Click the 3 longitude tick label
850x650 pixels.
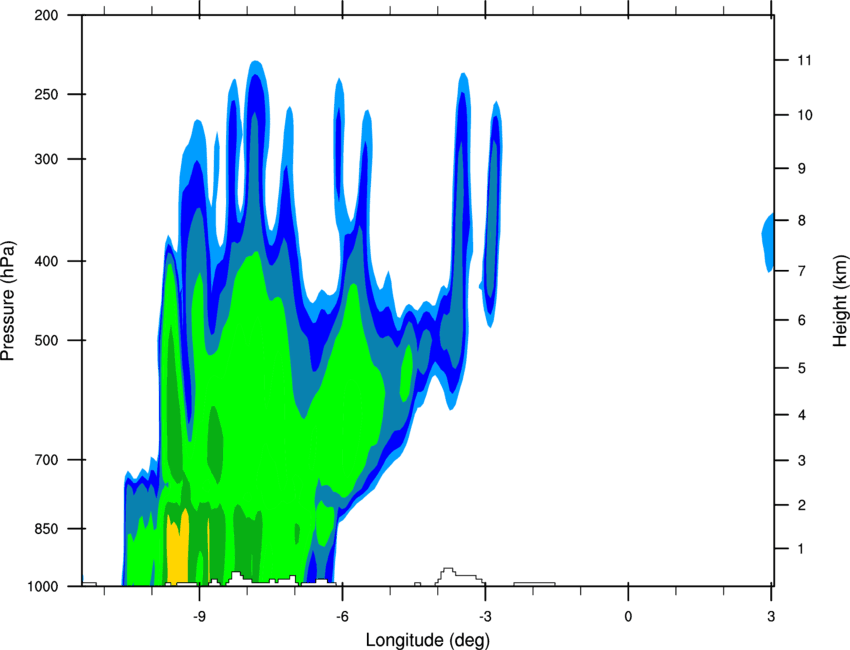point(771,617)
